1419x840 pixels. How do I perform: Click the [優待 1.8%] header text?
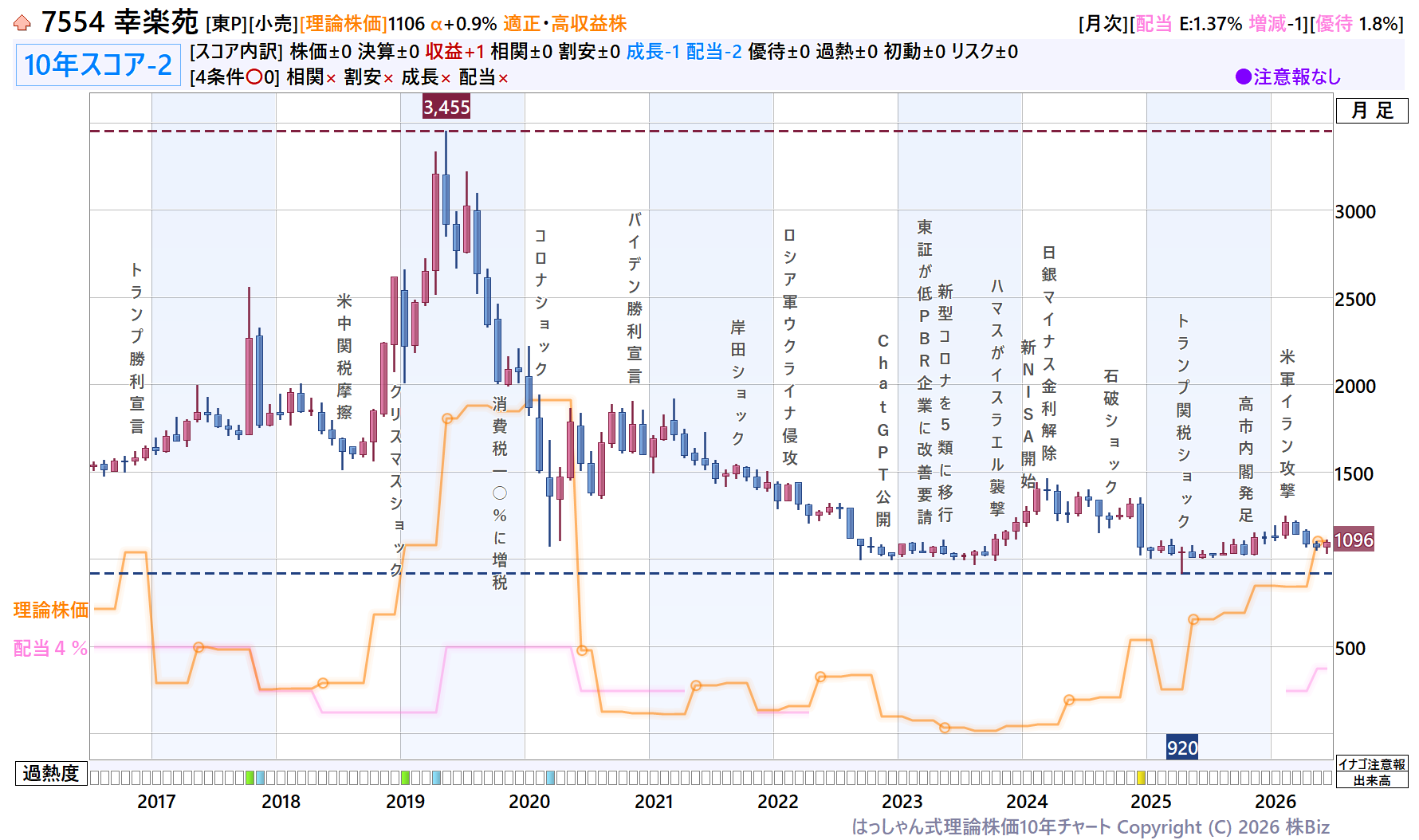click(x=1357, y=24)
